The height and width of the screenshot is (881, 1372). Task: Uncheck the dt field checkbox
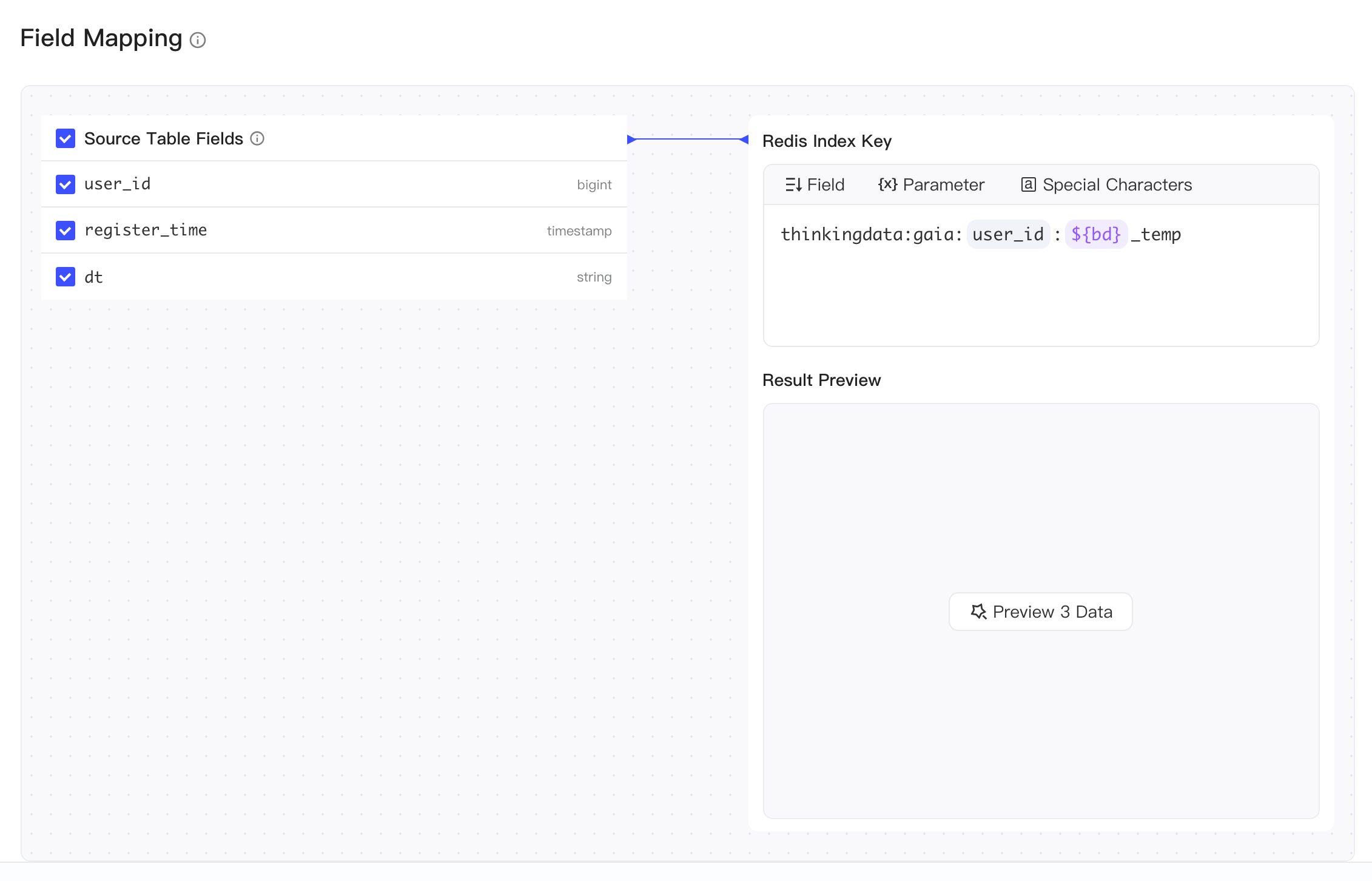66,277
